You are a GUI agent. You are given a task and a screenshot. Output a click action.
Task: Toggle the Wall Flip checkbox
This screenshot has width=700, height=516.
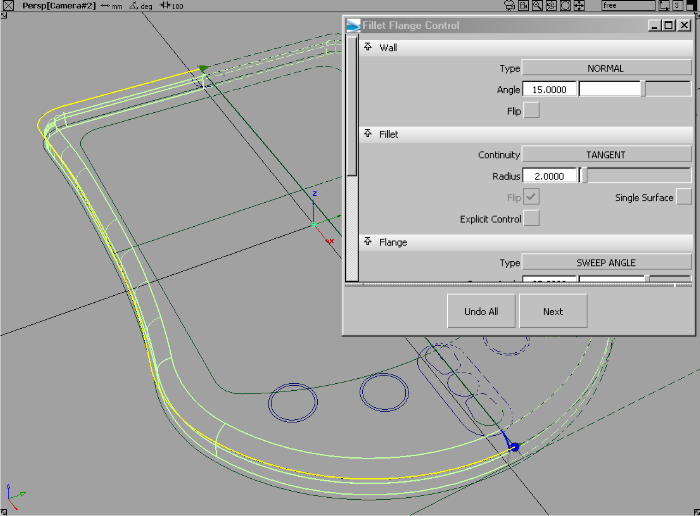(531, 110)
